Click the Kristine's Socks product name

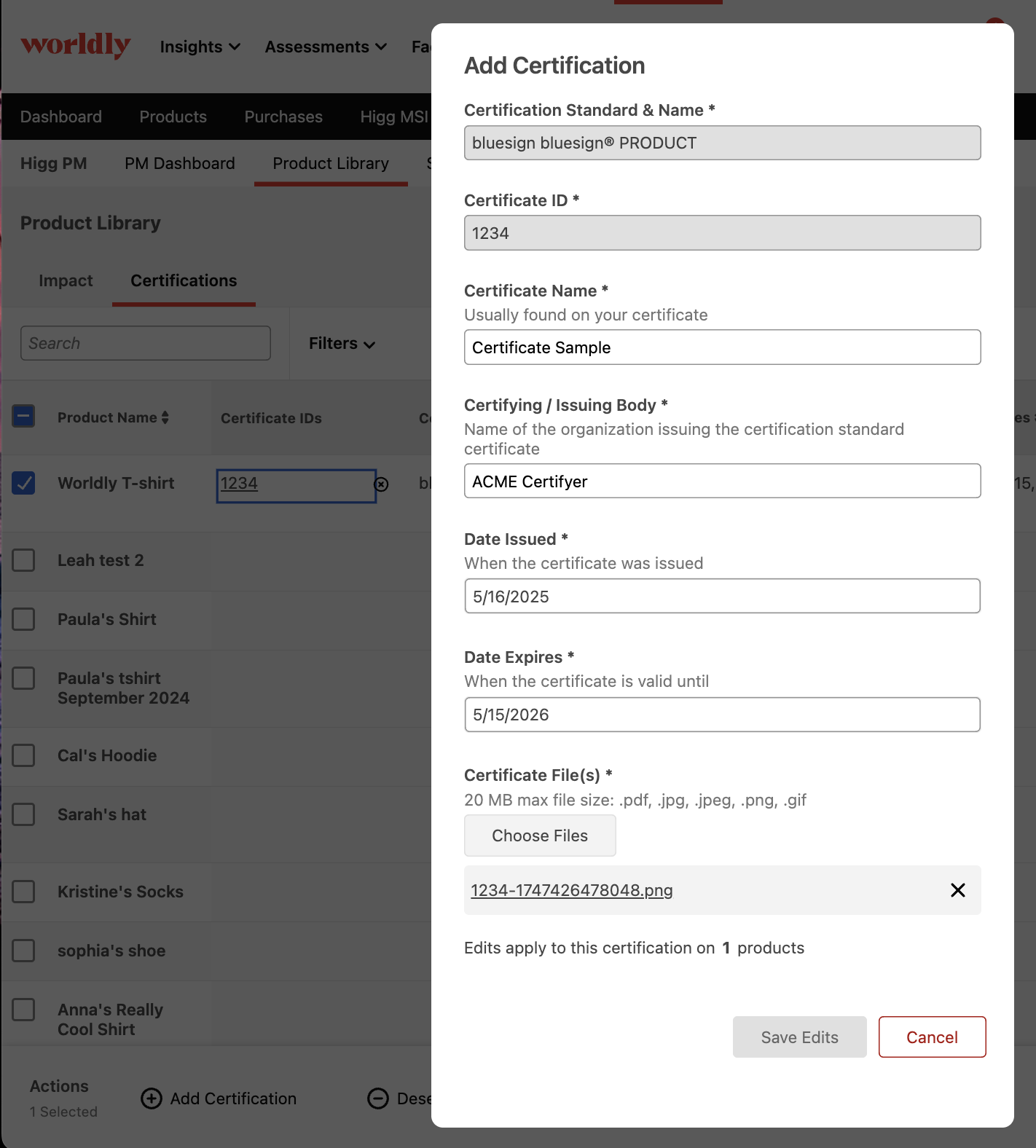pyautogui.click(x=120, y=892)
